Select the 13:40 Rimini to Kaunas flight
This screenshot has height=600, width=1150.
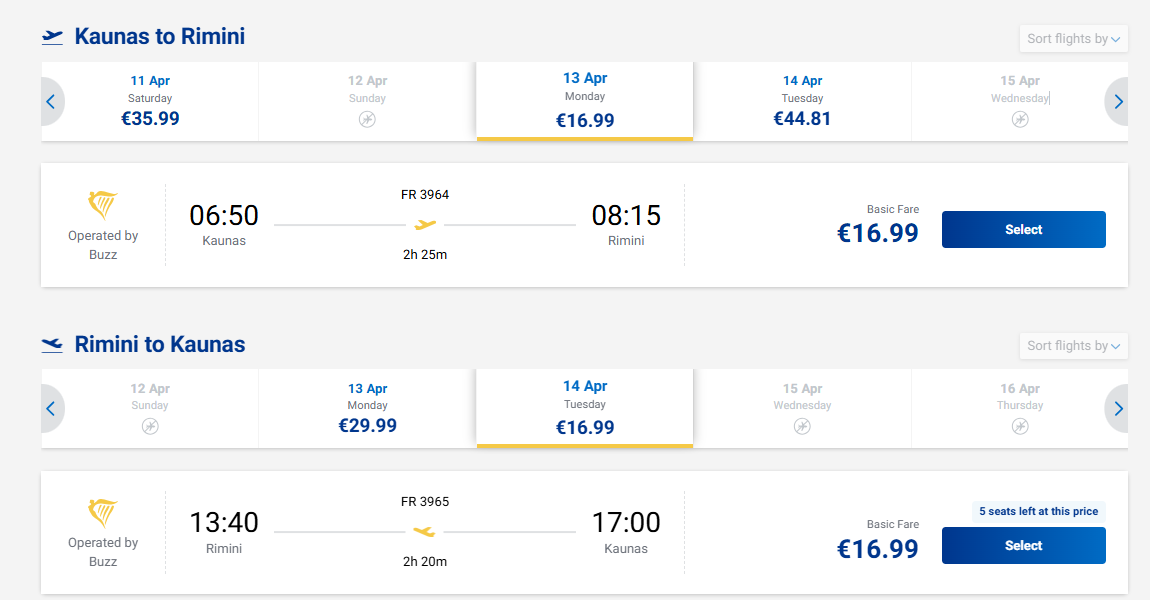(x=1023, y=546)
